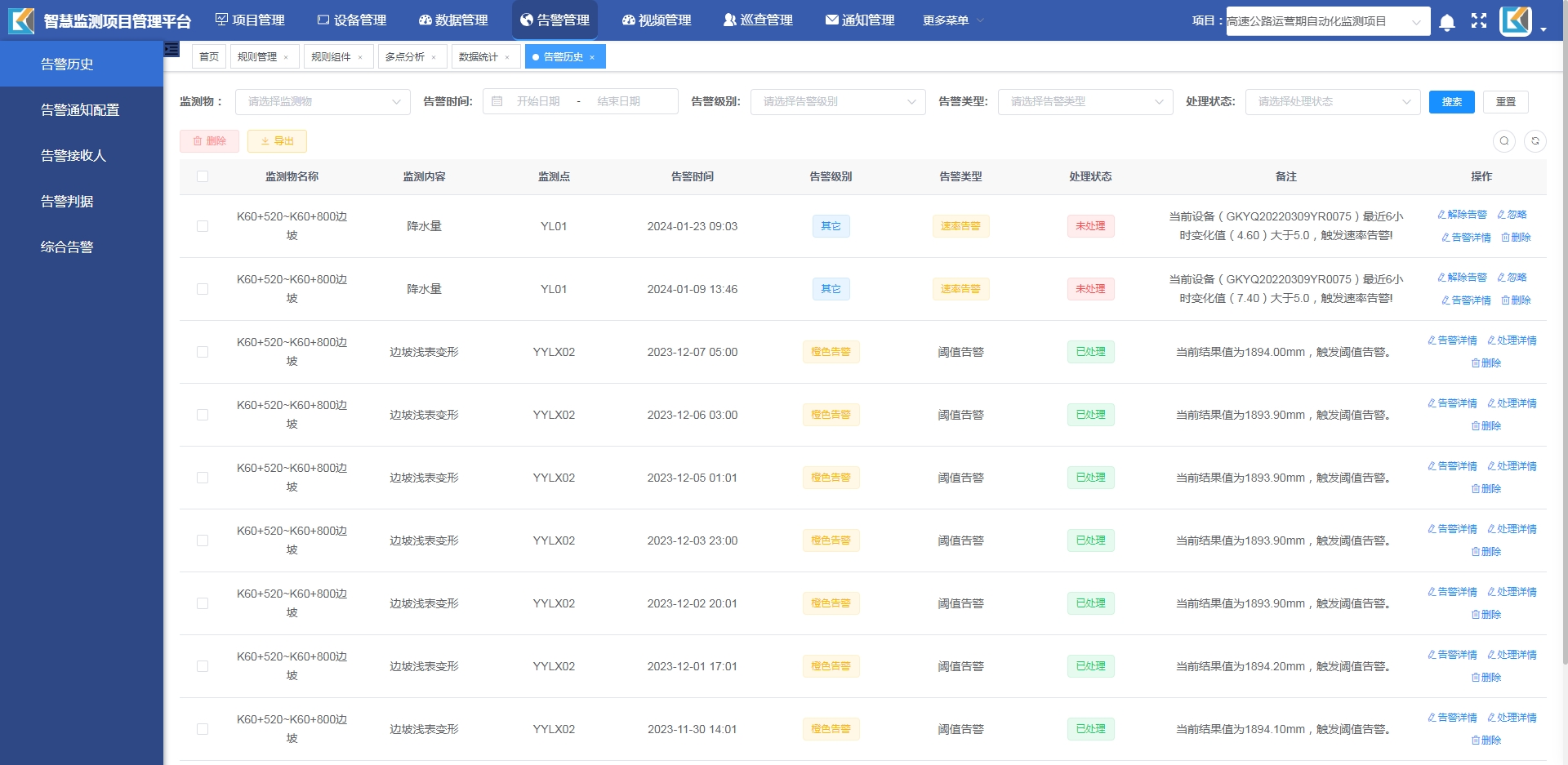This screenshot has height=765, width=1568.
Task: Click the calendar icon in the date range field
Action: point(497,101)
